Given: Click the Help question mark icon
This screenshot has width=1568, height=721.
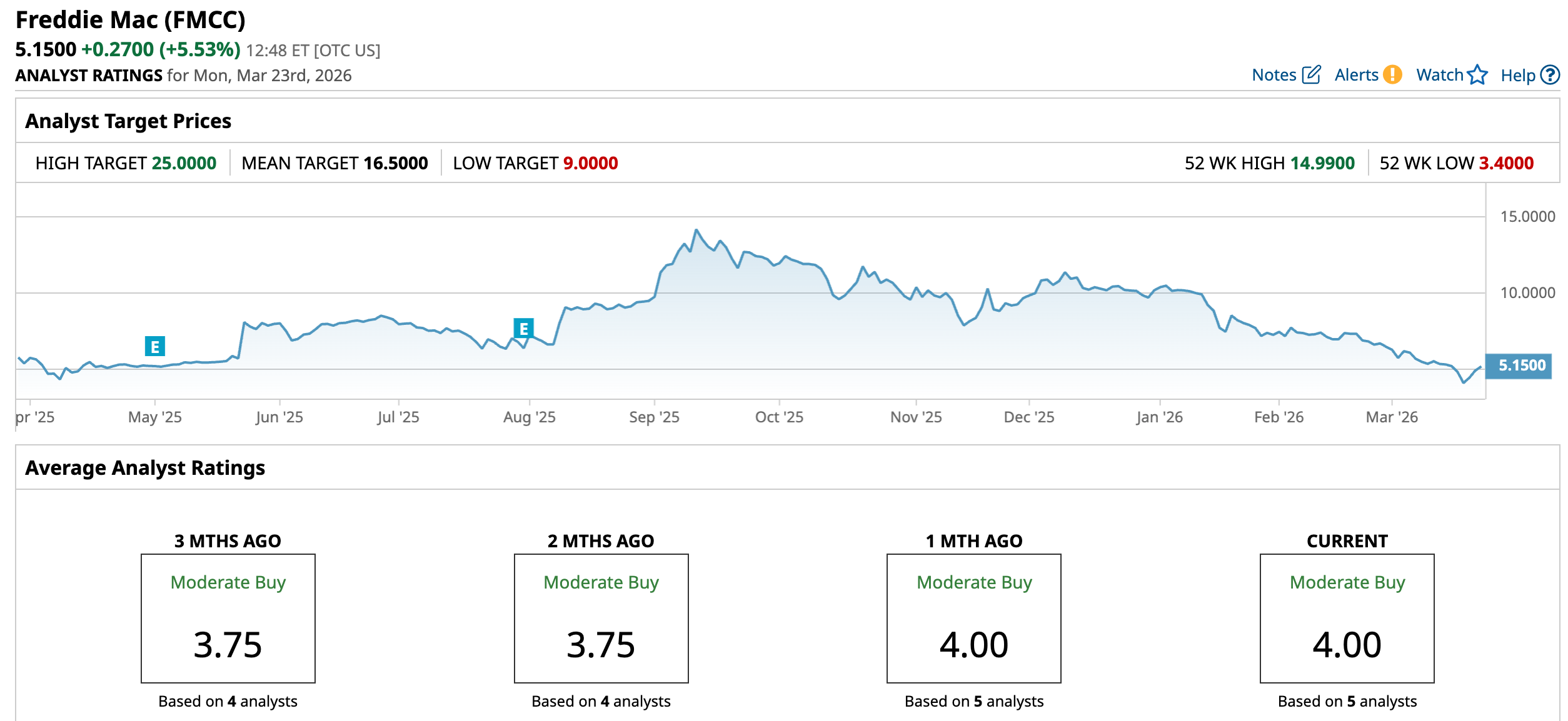Looking at the screenshot, I should 1550,75.
